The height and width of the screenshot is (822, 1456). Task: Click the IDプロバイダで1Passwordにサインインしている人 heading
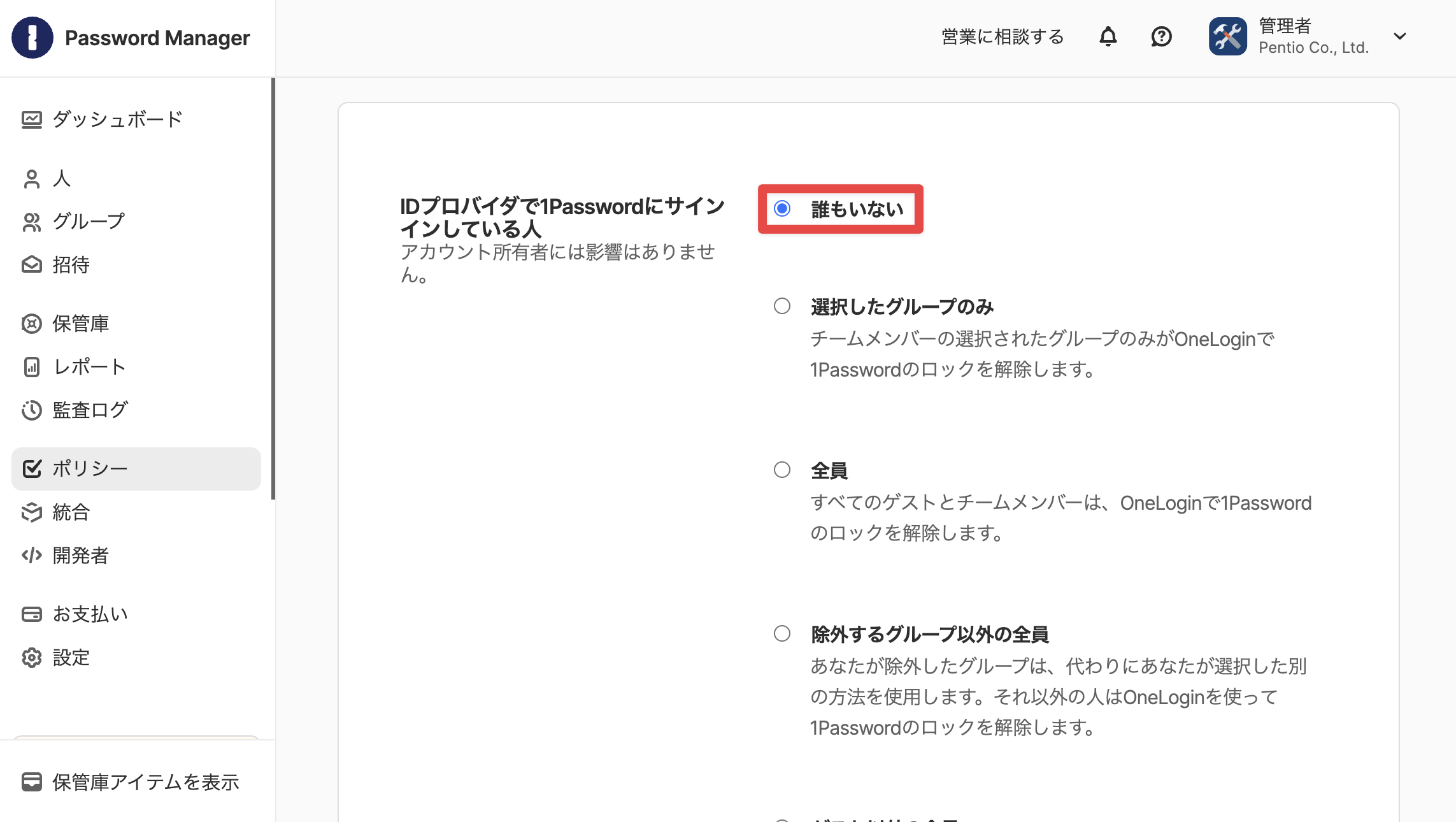[562, 217]
